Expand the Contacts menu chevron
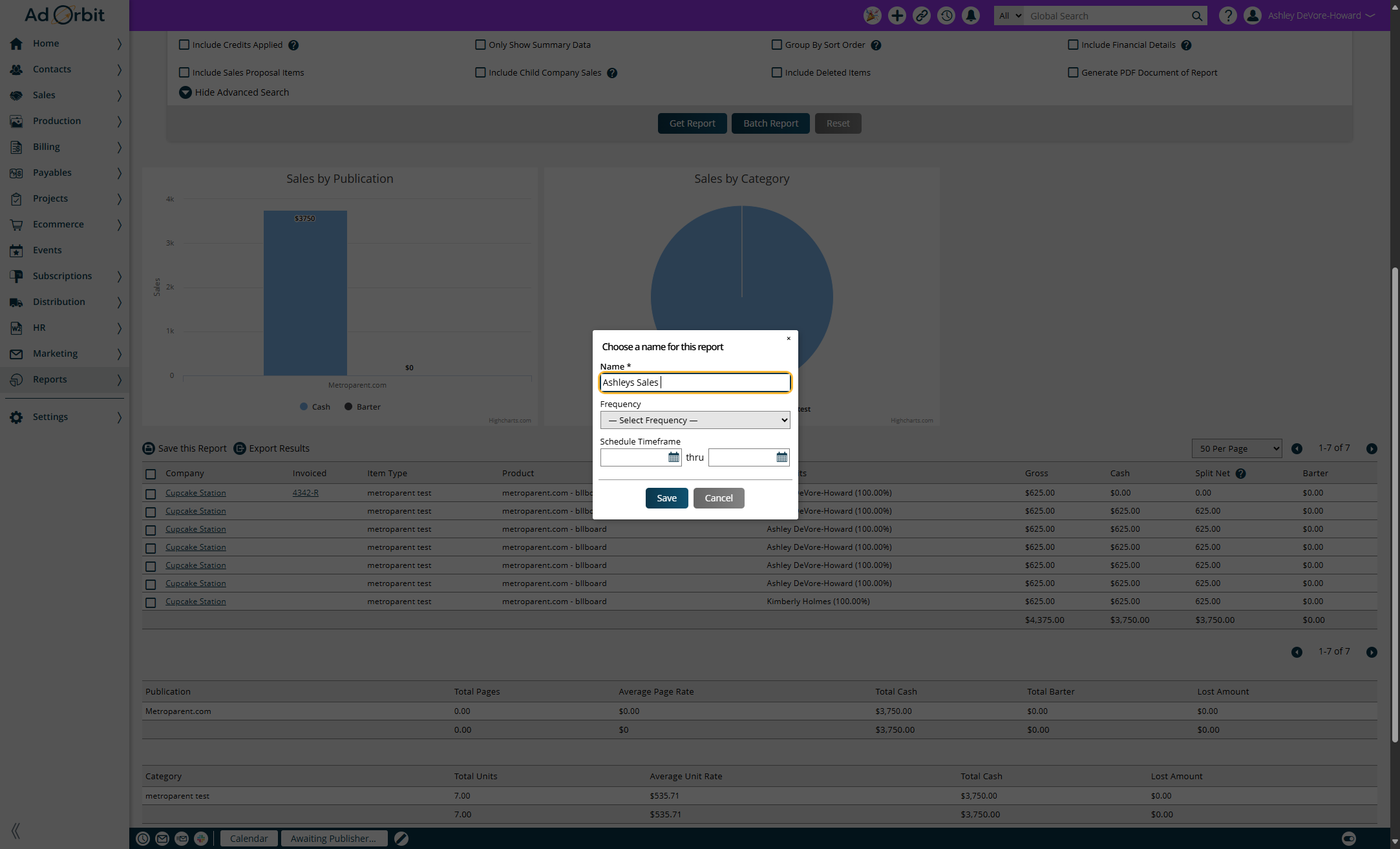The image size is (1400, 849). (119, 70)
